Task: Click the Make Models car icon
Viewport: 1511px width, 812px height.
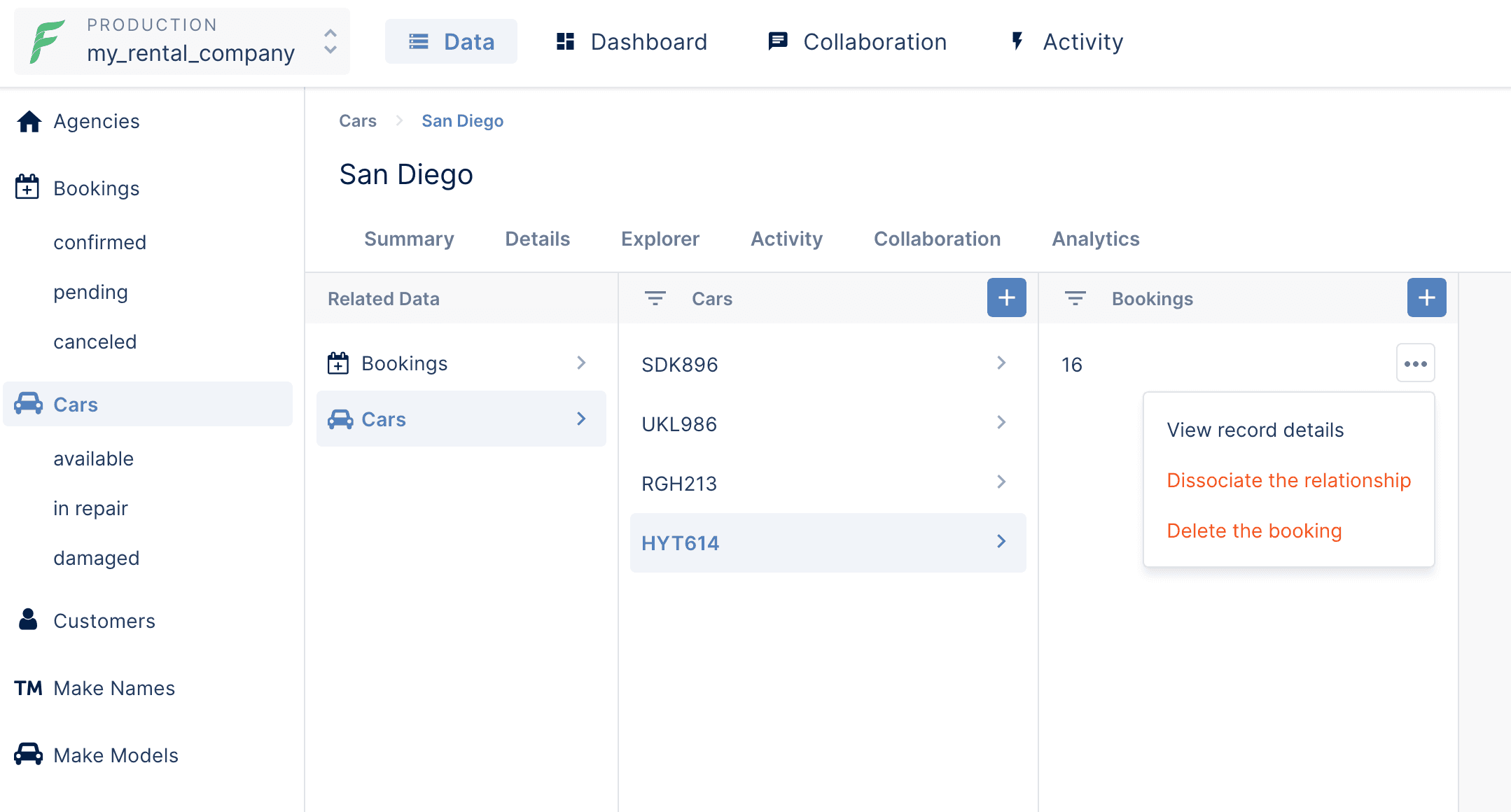Action: coord(28,754)
